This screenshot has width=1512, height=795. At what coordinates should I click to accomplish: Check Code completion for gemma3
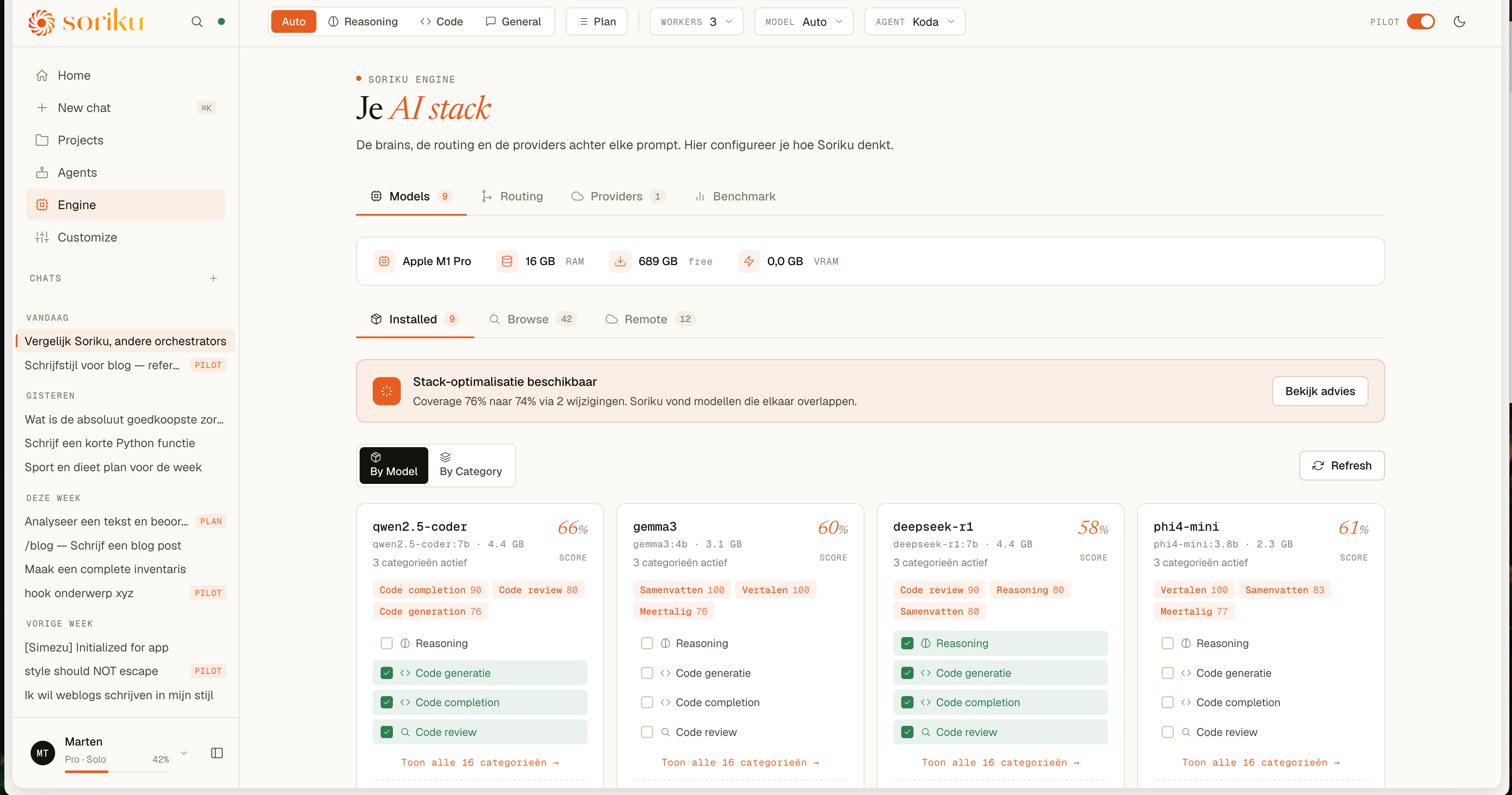tap(647, 702)
